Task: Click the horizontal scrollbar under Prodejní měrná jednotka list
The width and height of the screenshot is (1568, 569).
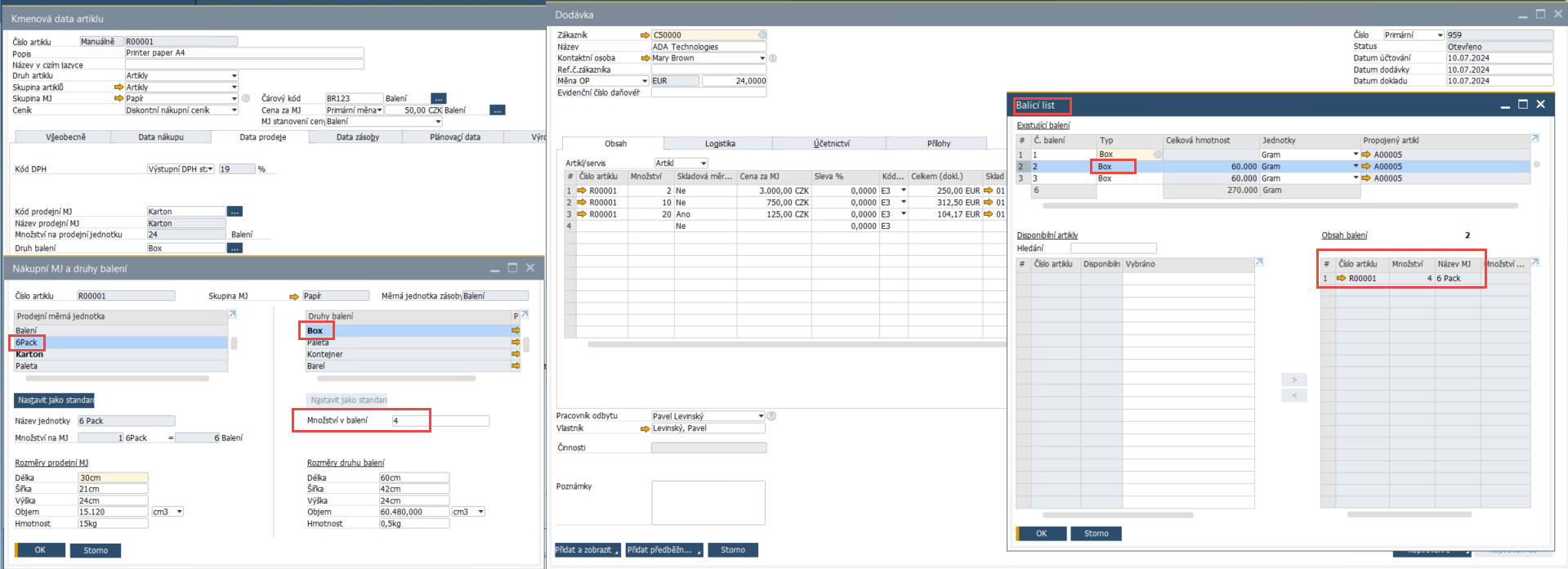Action: 117,379
